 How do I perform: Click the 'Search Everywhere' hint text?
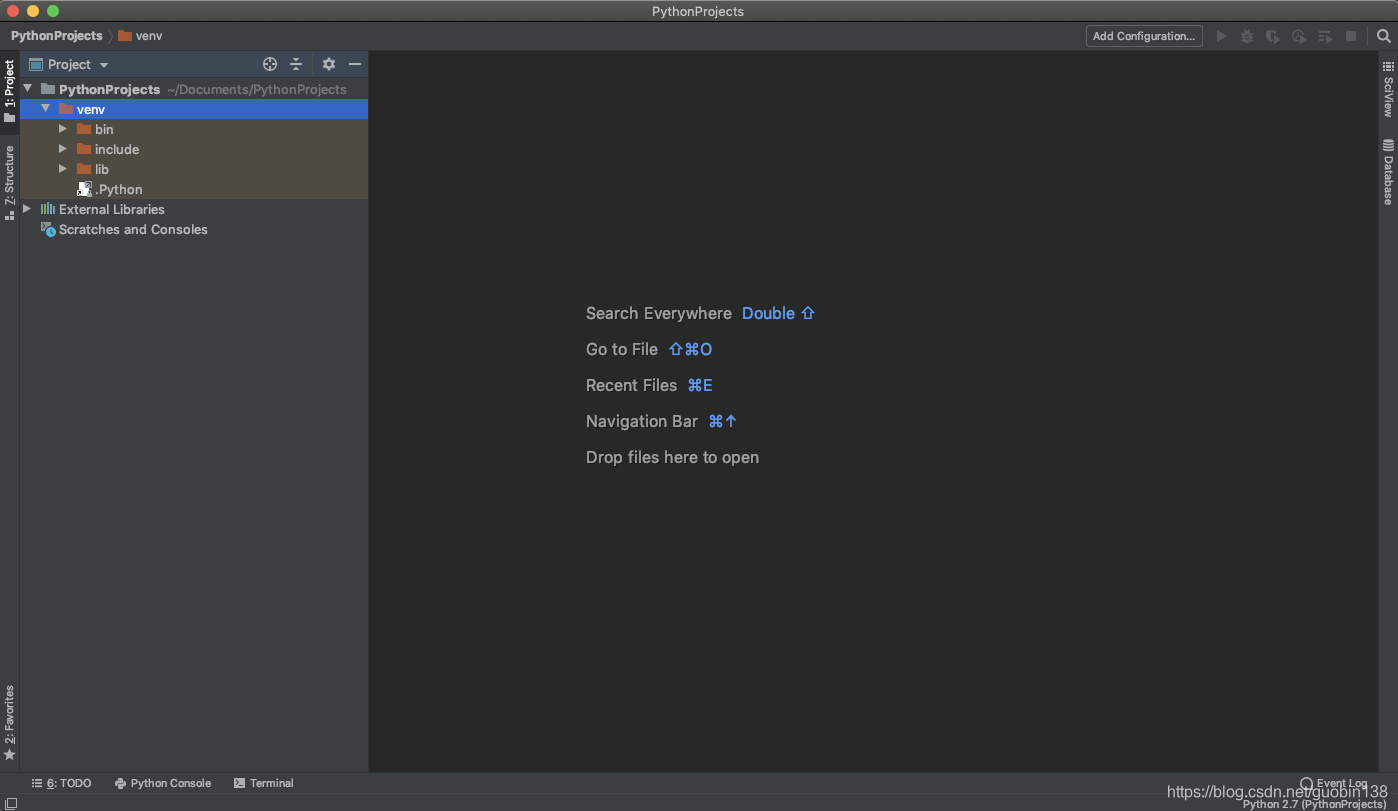(x=659, y=313)
